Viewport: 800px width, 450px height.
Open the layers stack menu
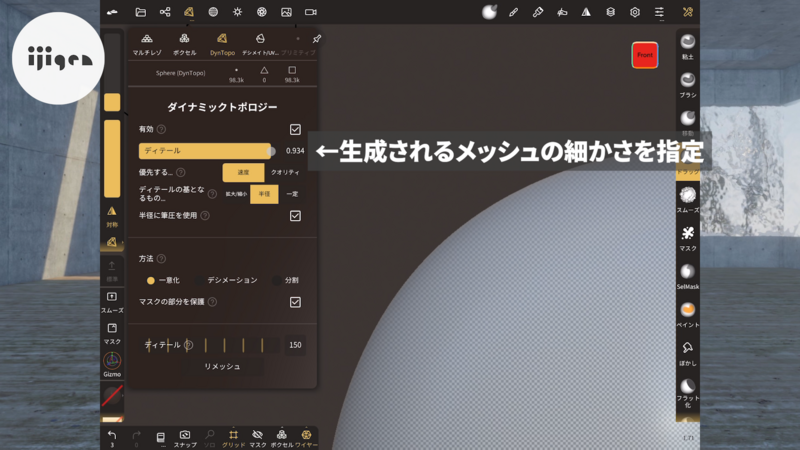click(x=610, y=12)
